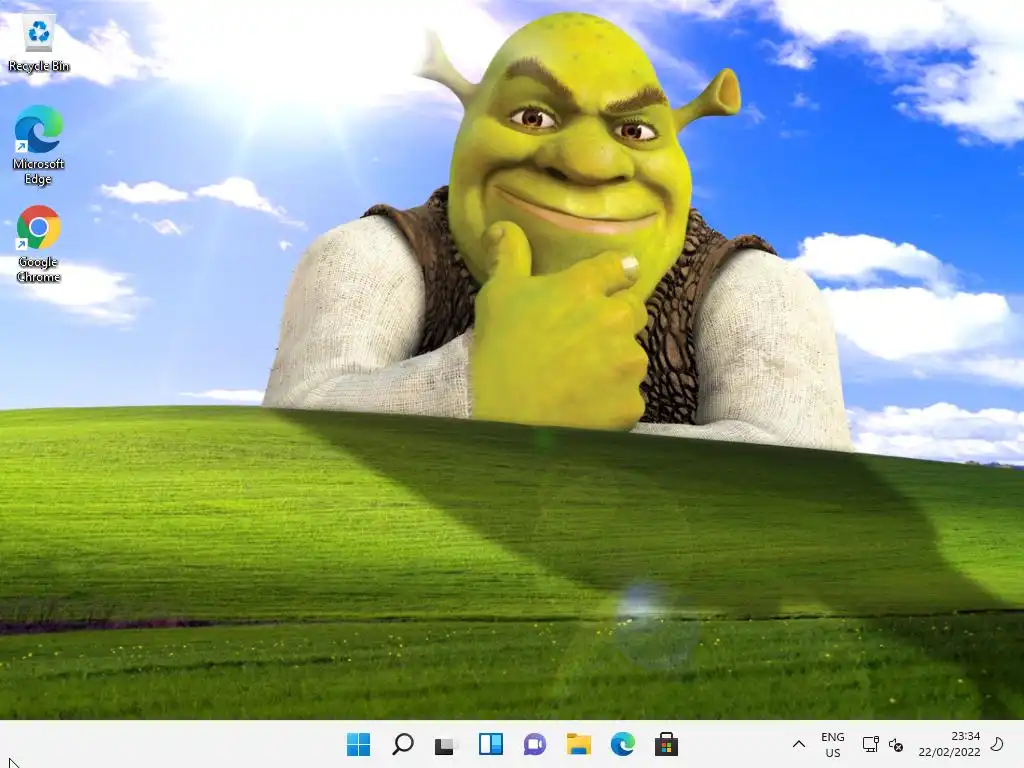Open taskbar Search magnifier
Viewport: 1024px width, 768px height.
(403, 744)
